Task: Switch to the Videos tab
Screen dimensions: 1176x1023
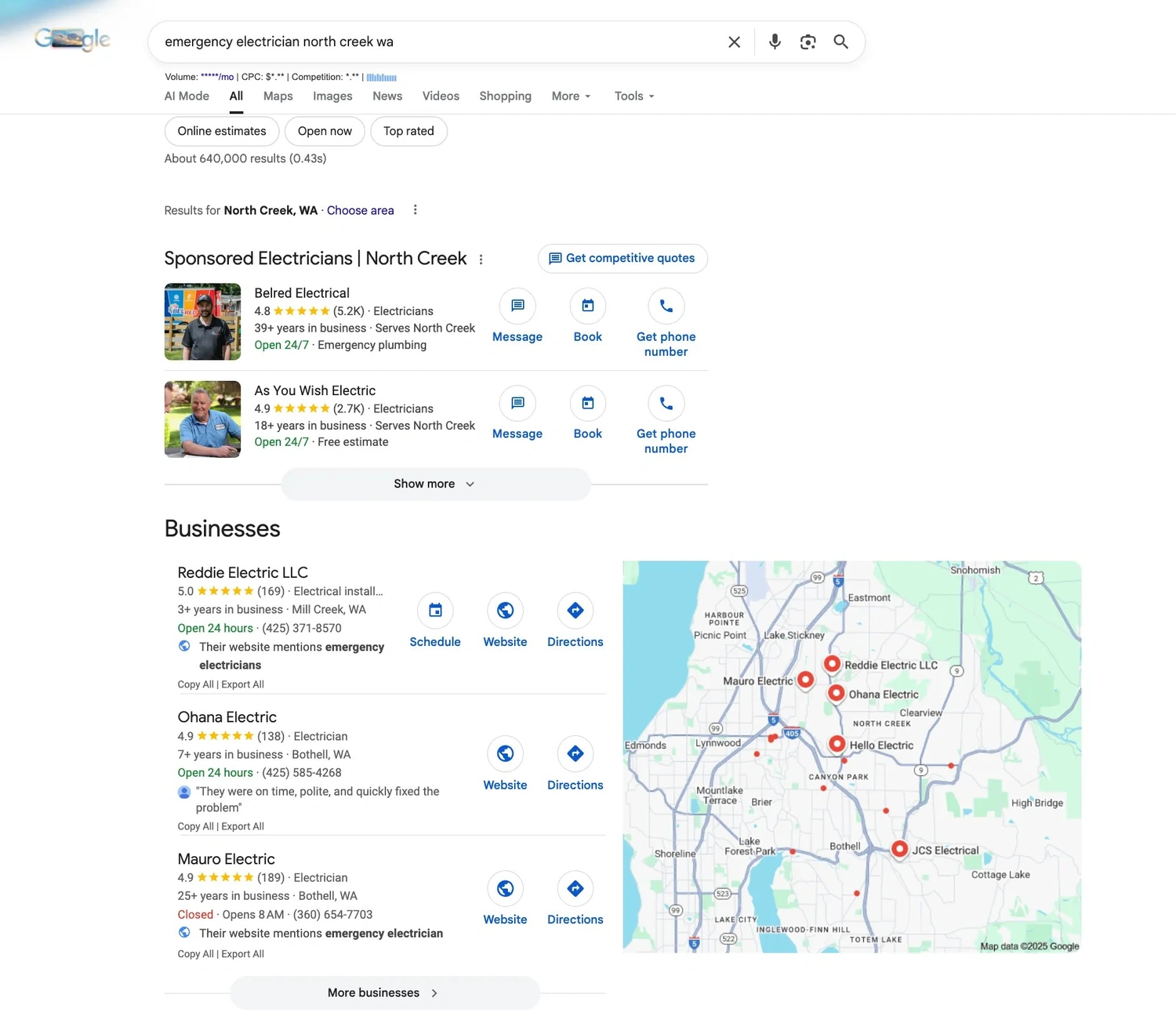Action: tap(441, 96)
